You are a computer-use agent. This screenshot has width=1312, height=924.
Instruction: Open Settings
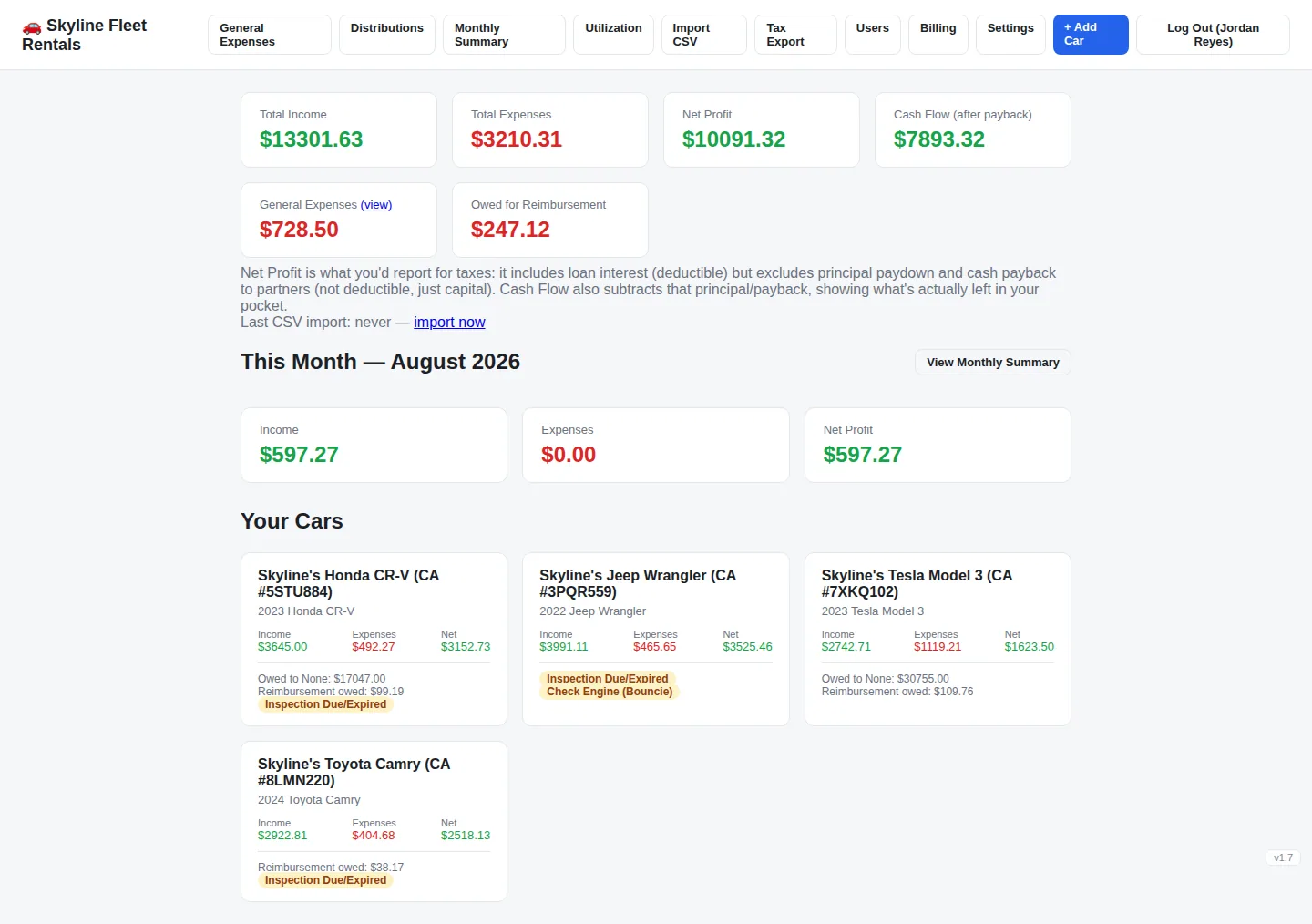click(x=1010, y=35)
